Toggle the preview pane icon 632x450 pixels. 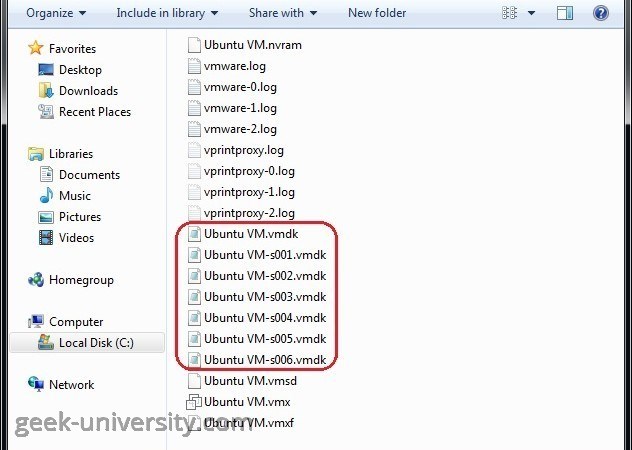pos(565,13)
